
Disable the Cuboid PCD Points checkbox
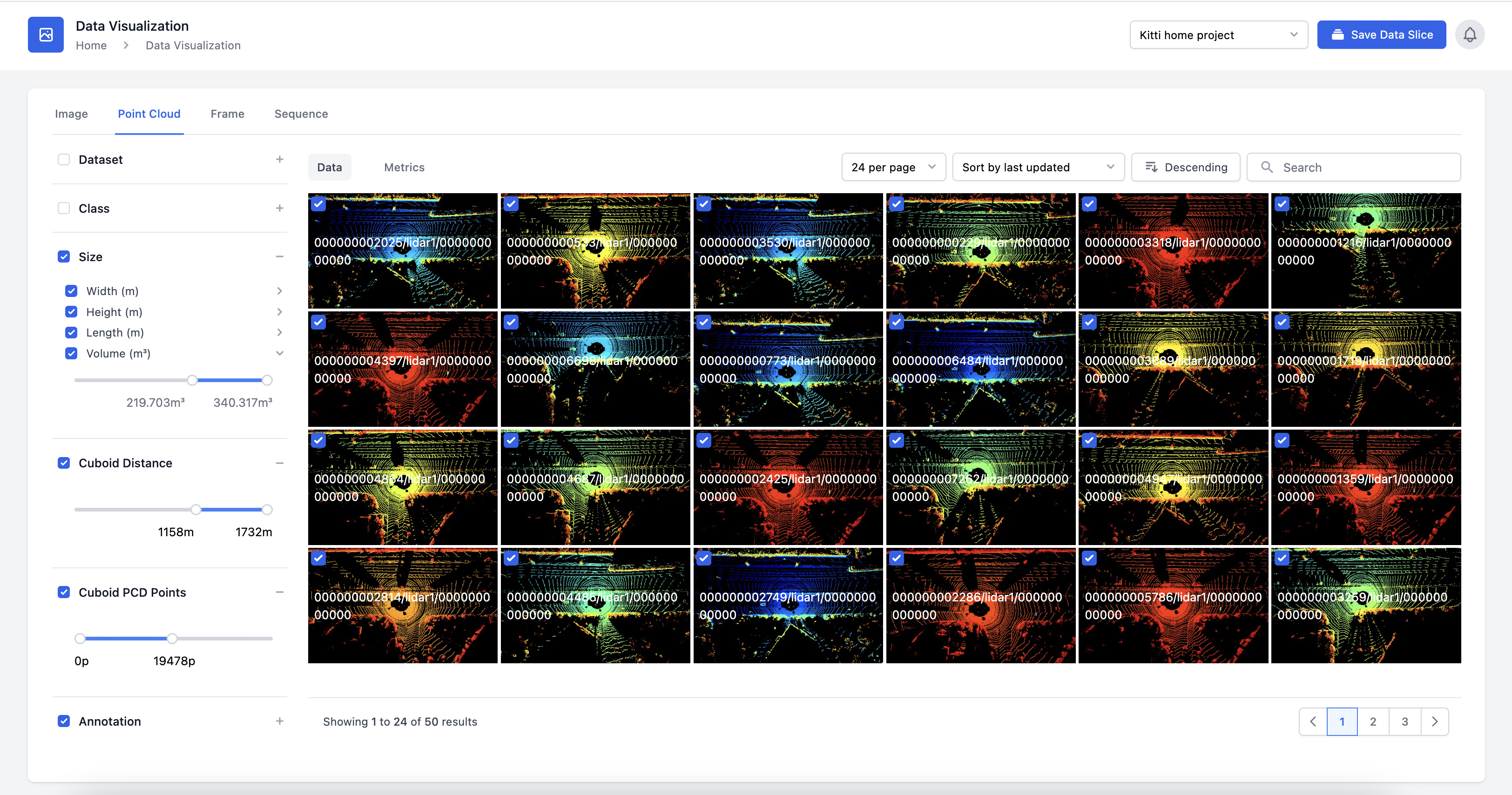click(x=64, y=593)
